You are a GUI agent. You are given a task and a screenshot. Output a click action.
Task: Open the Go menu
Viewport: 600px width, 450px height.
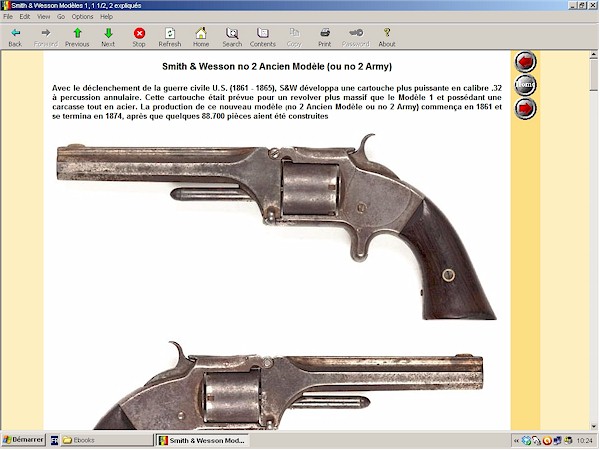(61, 16)
